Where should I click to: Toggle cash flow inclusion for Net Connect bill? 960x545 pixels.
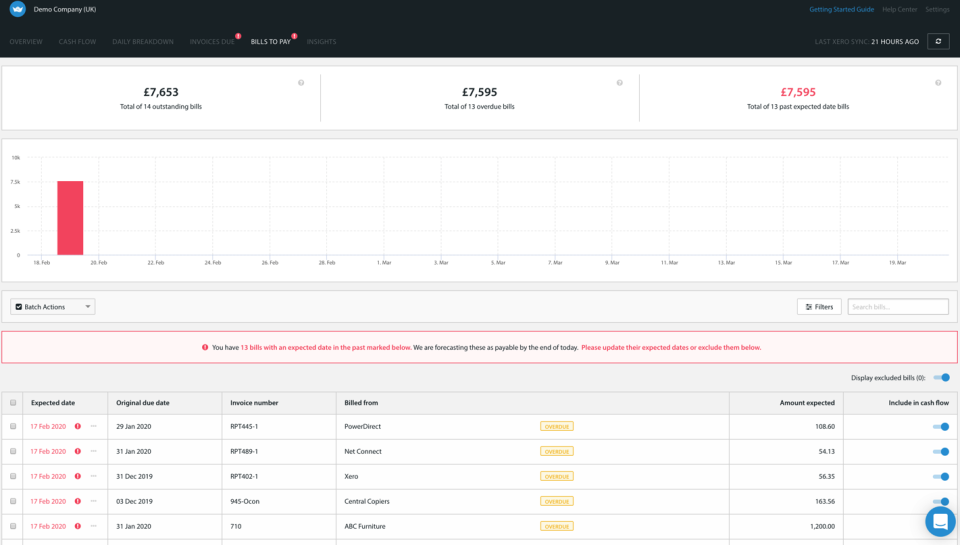(941, 451)
